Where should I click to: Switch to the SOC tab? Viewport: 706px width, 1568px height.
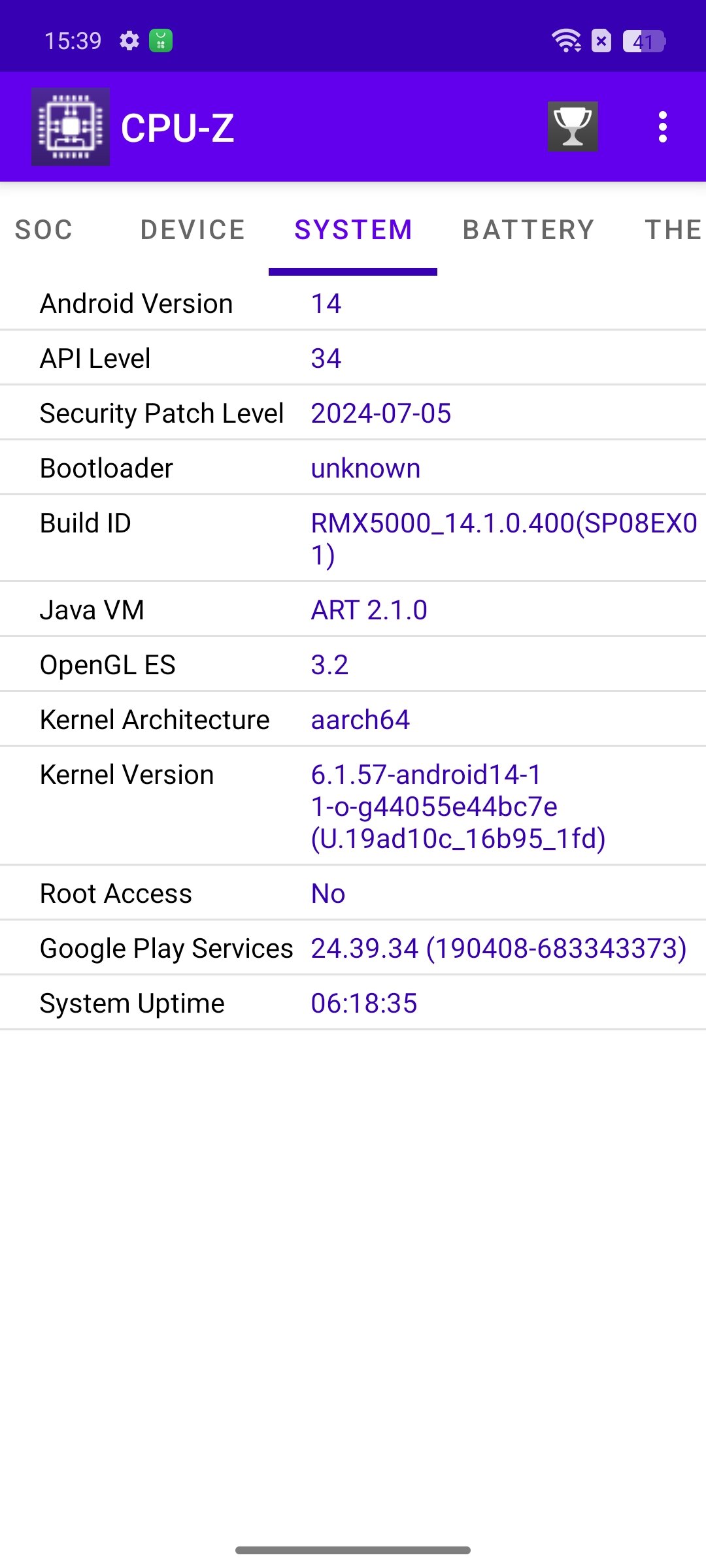[44, 230]
